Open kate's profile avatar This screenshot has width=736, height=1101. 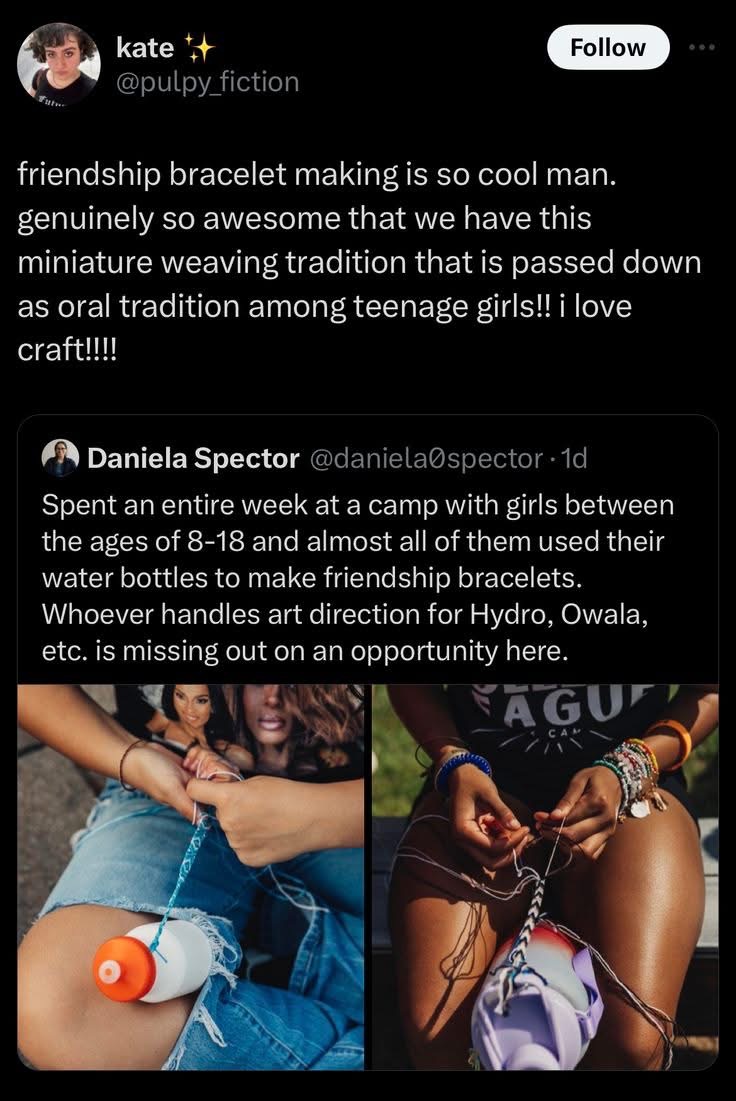tap(58, 64)
